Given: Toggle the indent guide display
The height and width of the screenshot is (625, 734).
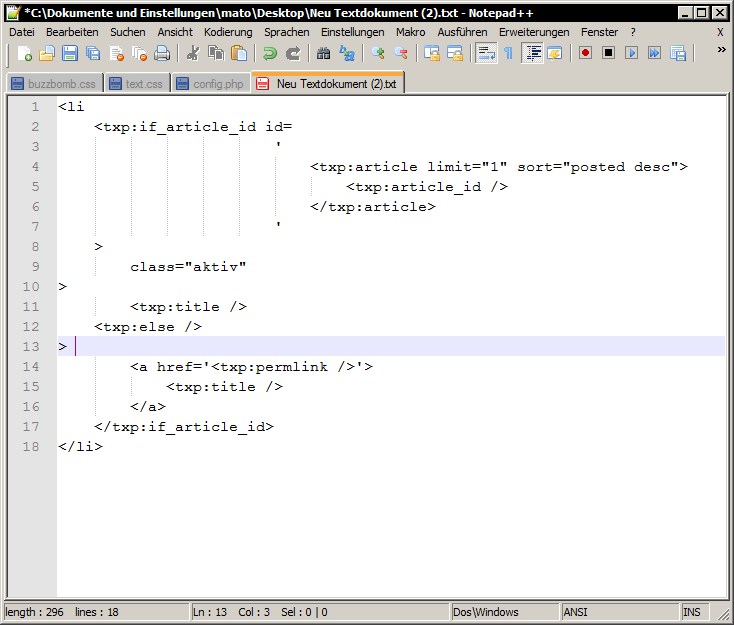Looking at the screenshot, I should coord(532,53).
